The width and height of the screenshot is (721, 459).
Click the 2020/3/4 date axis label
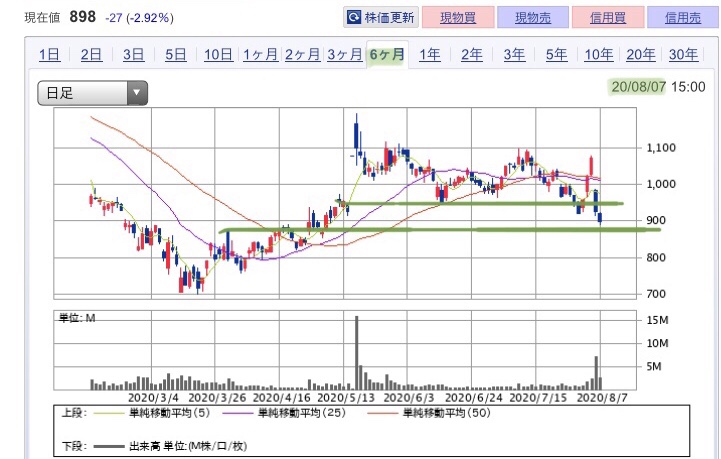[x=153, y=398]
